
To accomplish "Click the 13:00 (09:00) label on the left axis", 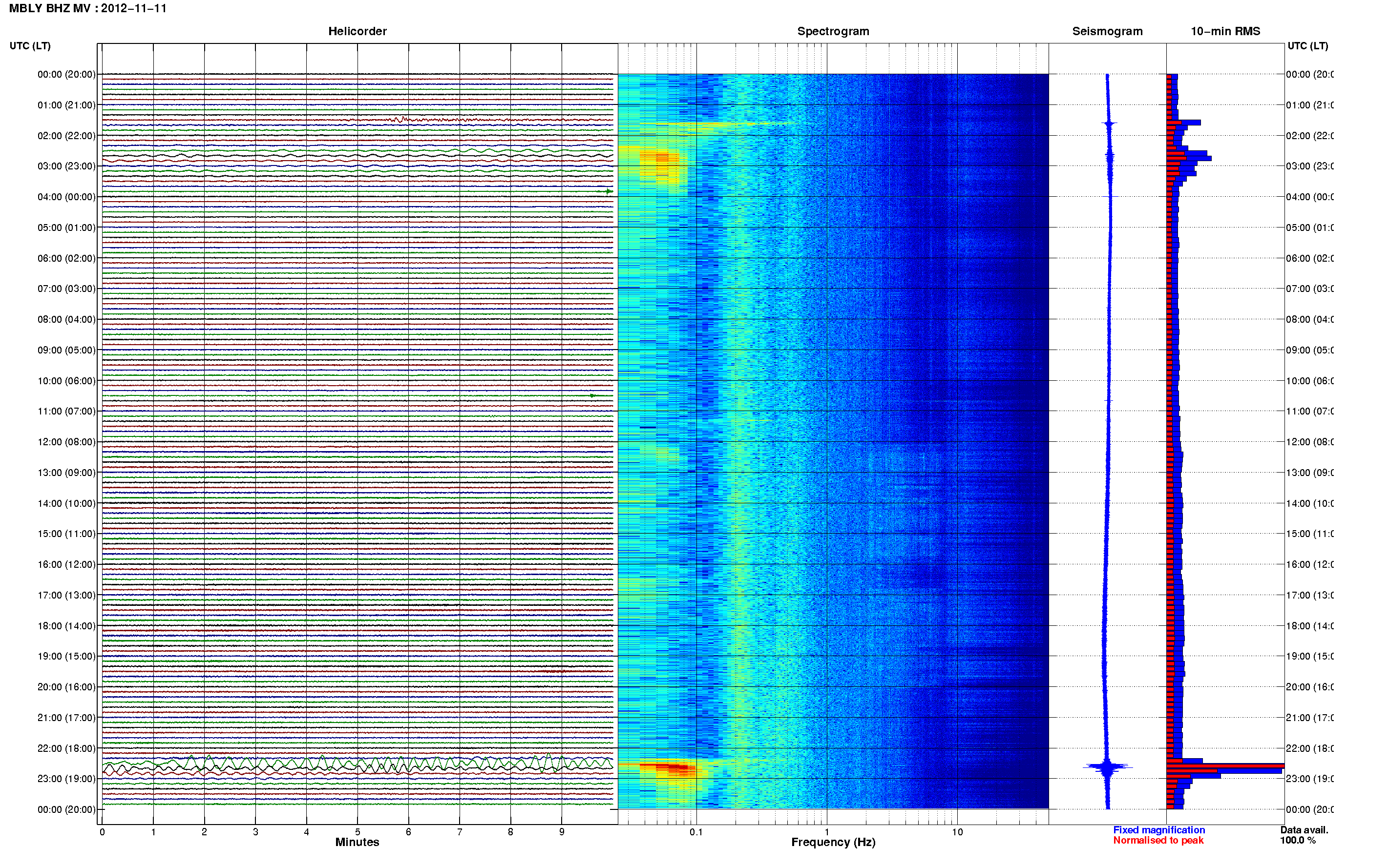I will 66,473.
